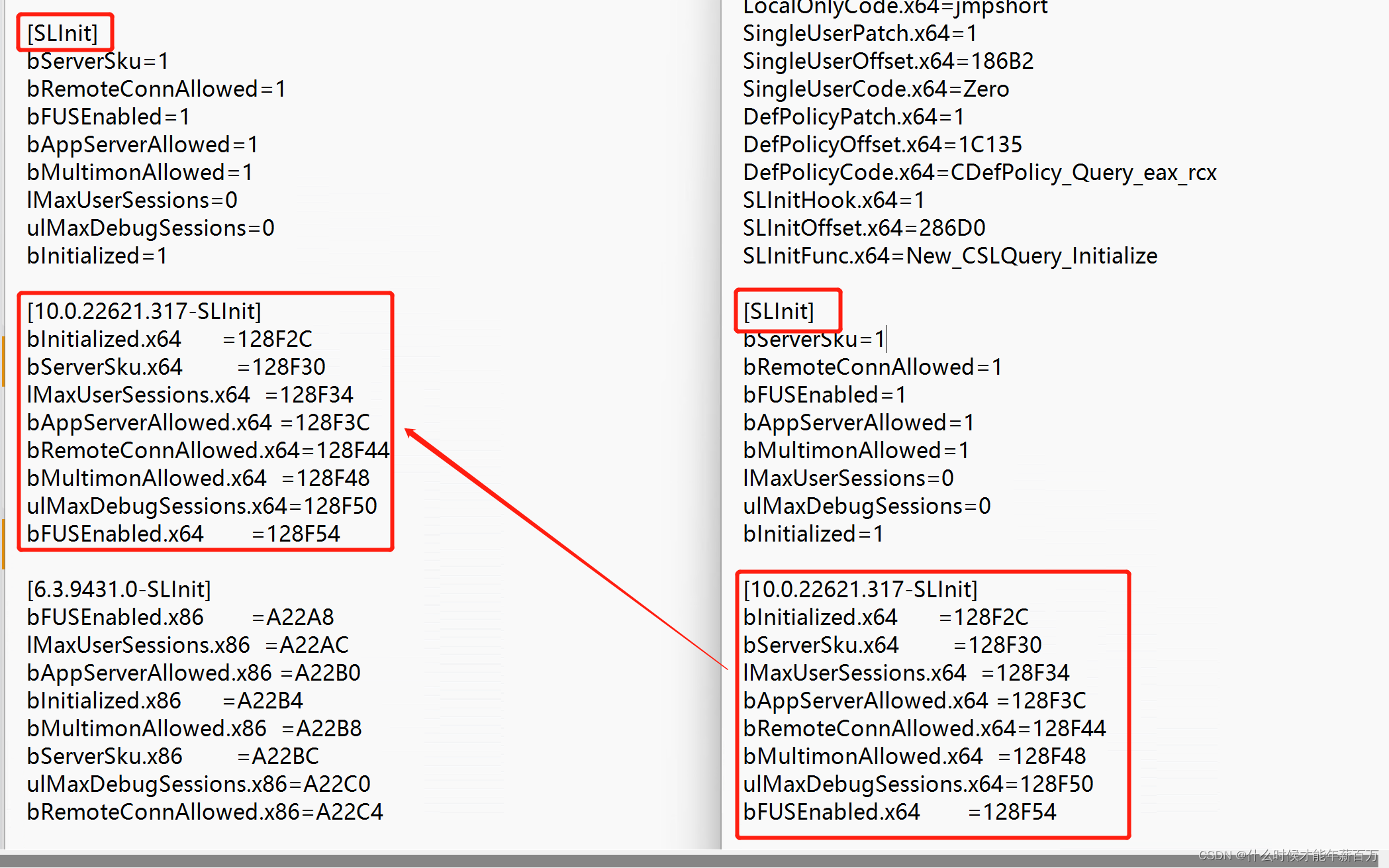Click the DefPolicyOffset.x64=1C135 line
The width and height of the screenshot is (1389, 868).
(882, 144)
